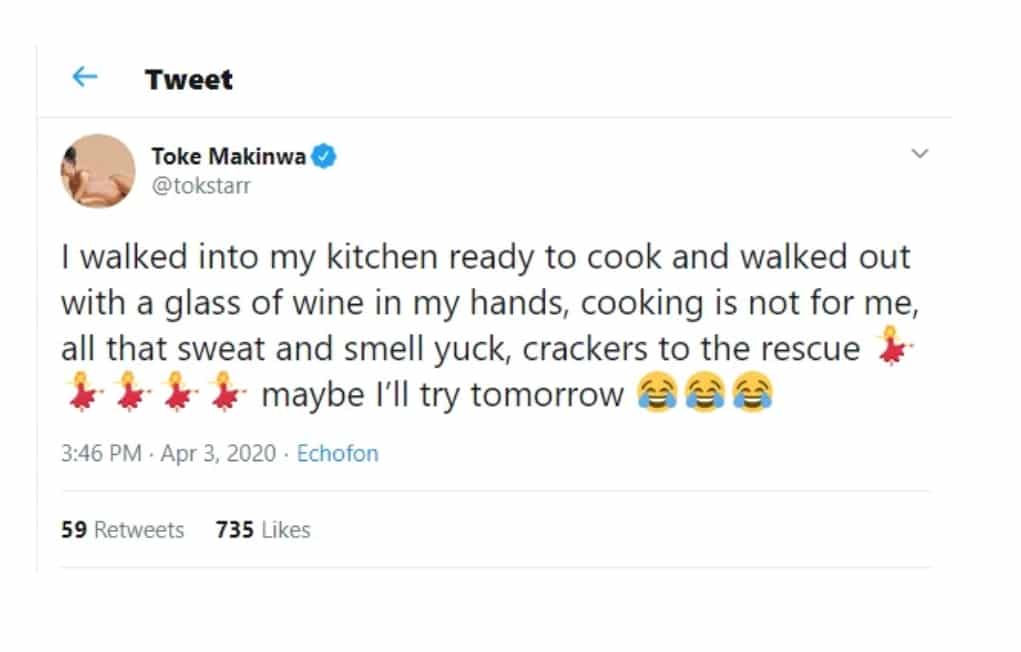This screenshot has height=652, width=1021.
Task: Click the blue verified badge
Action: pyautogui.click(x=326, y=155)
